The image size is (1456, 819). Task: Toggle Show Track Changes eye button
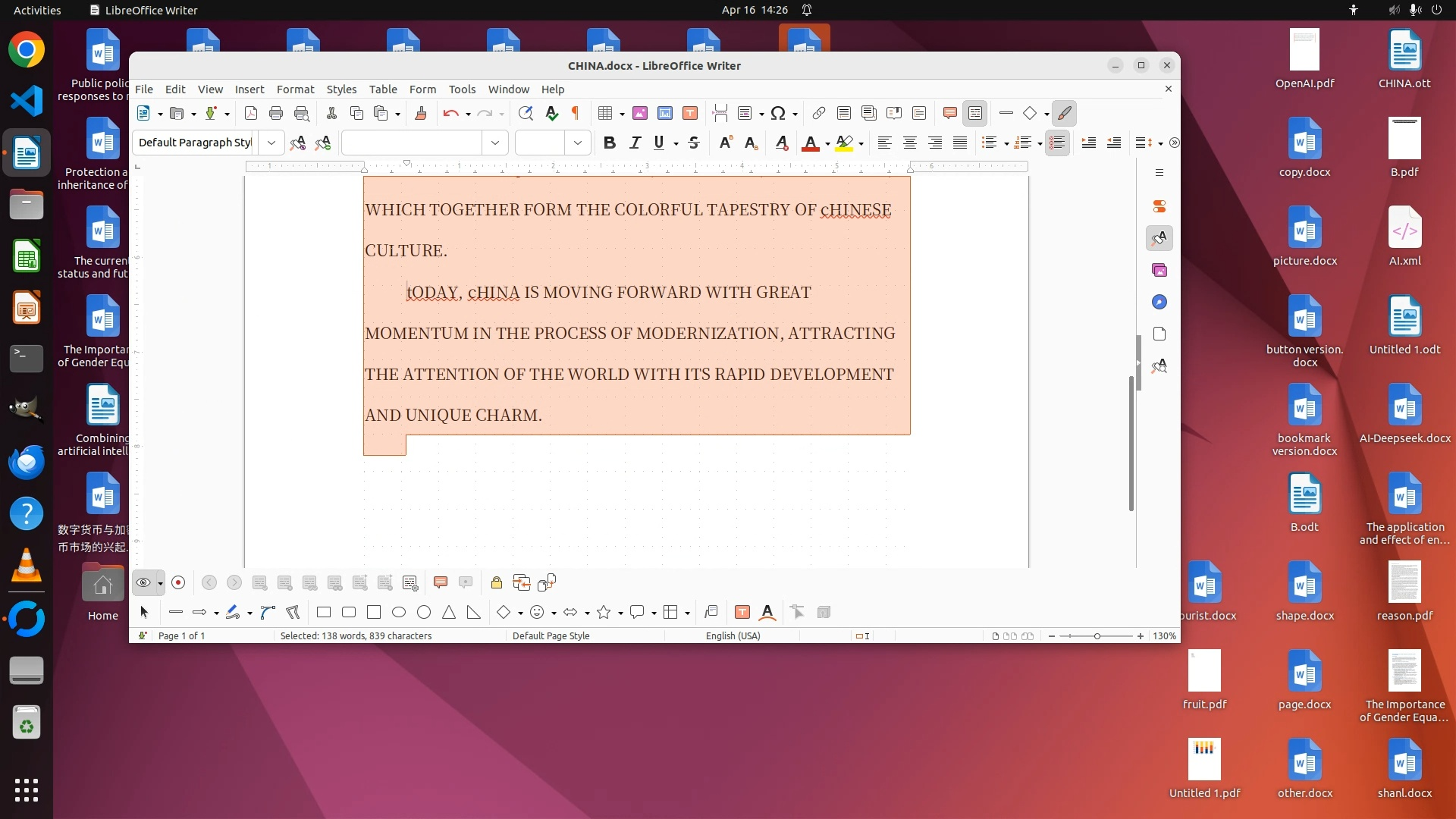pyautogui.click(x=143, y=582)
